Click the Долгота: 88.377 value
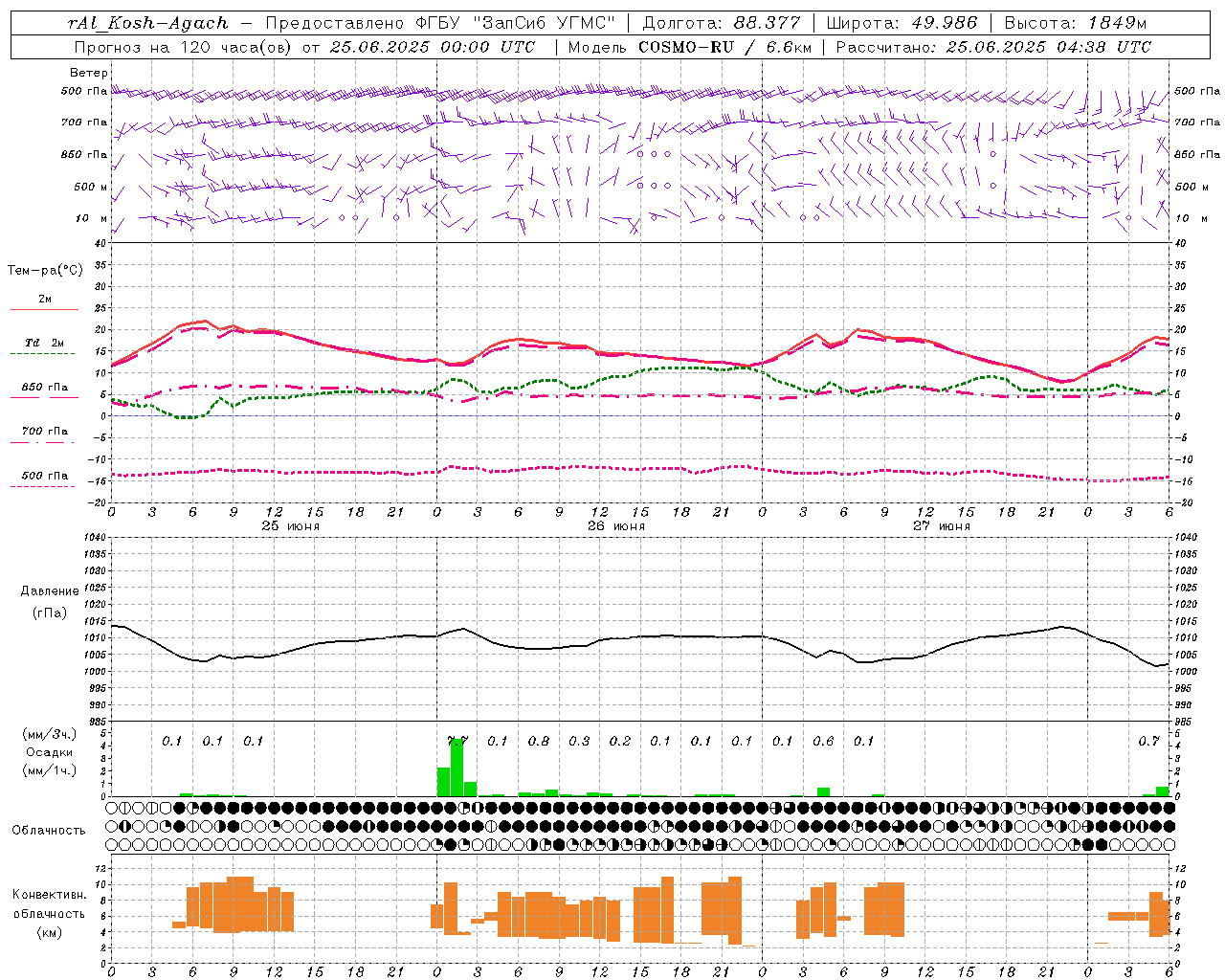 pyautogui.click(x=722, y=23)
